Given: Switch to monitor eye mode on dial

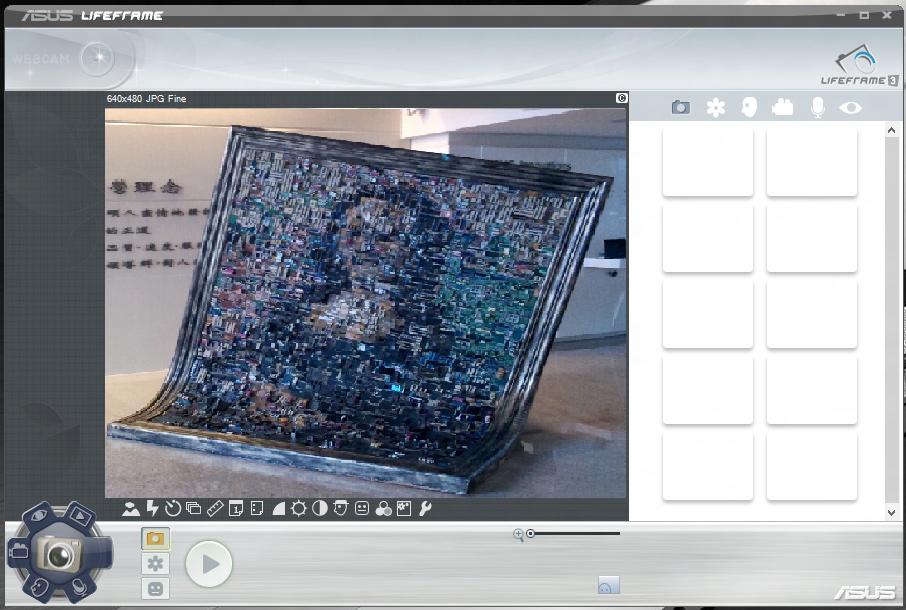Looking at the screenshot, I should 38,514.
